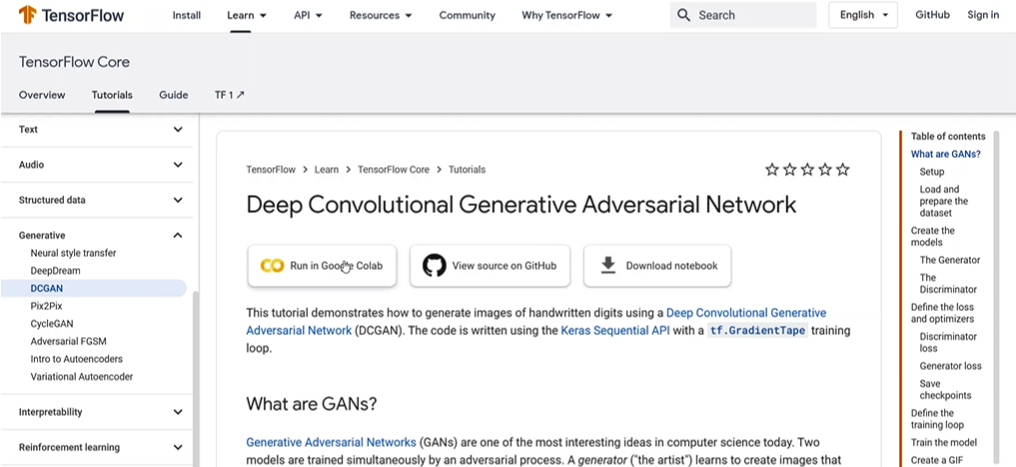Click View source on GitHub button
This screenshot has height=467, width=1016.
click(x=490, y=266)
